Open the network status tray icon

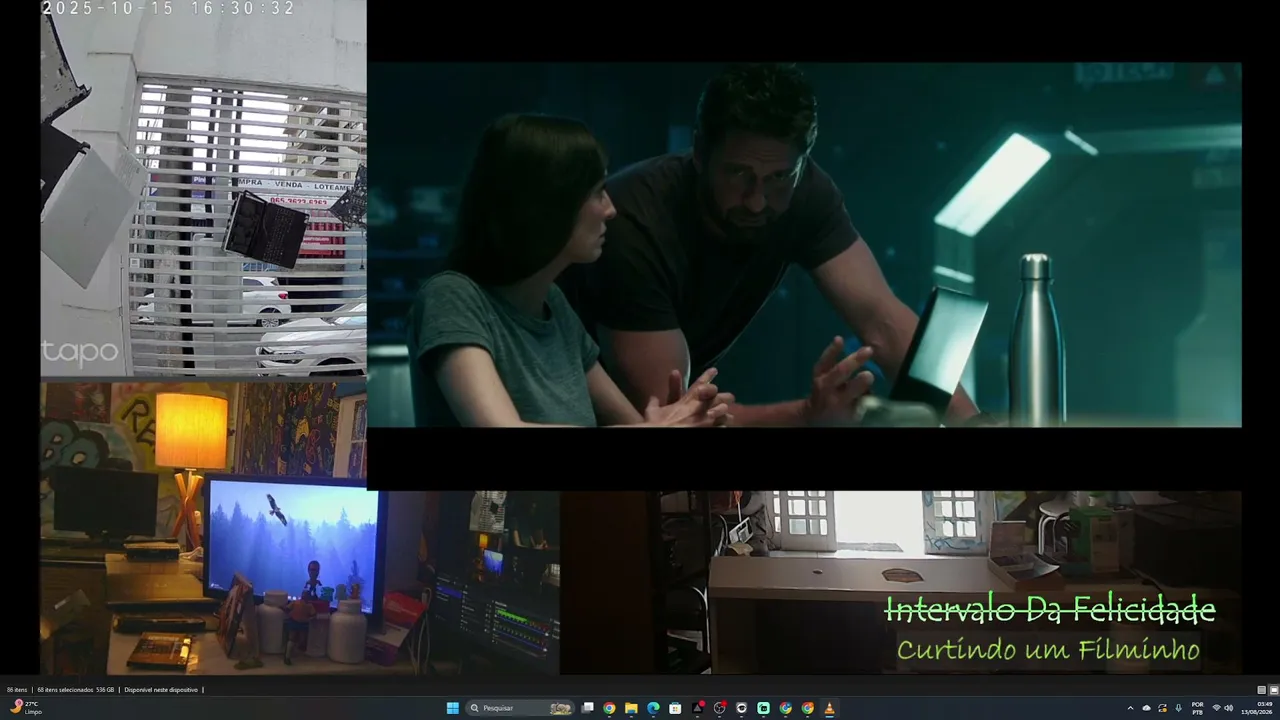tap(1216, 708)
